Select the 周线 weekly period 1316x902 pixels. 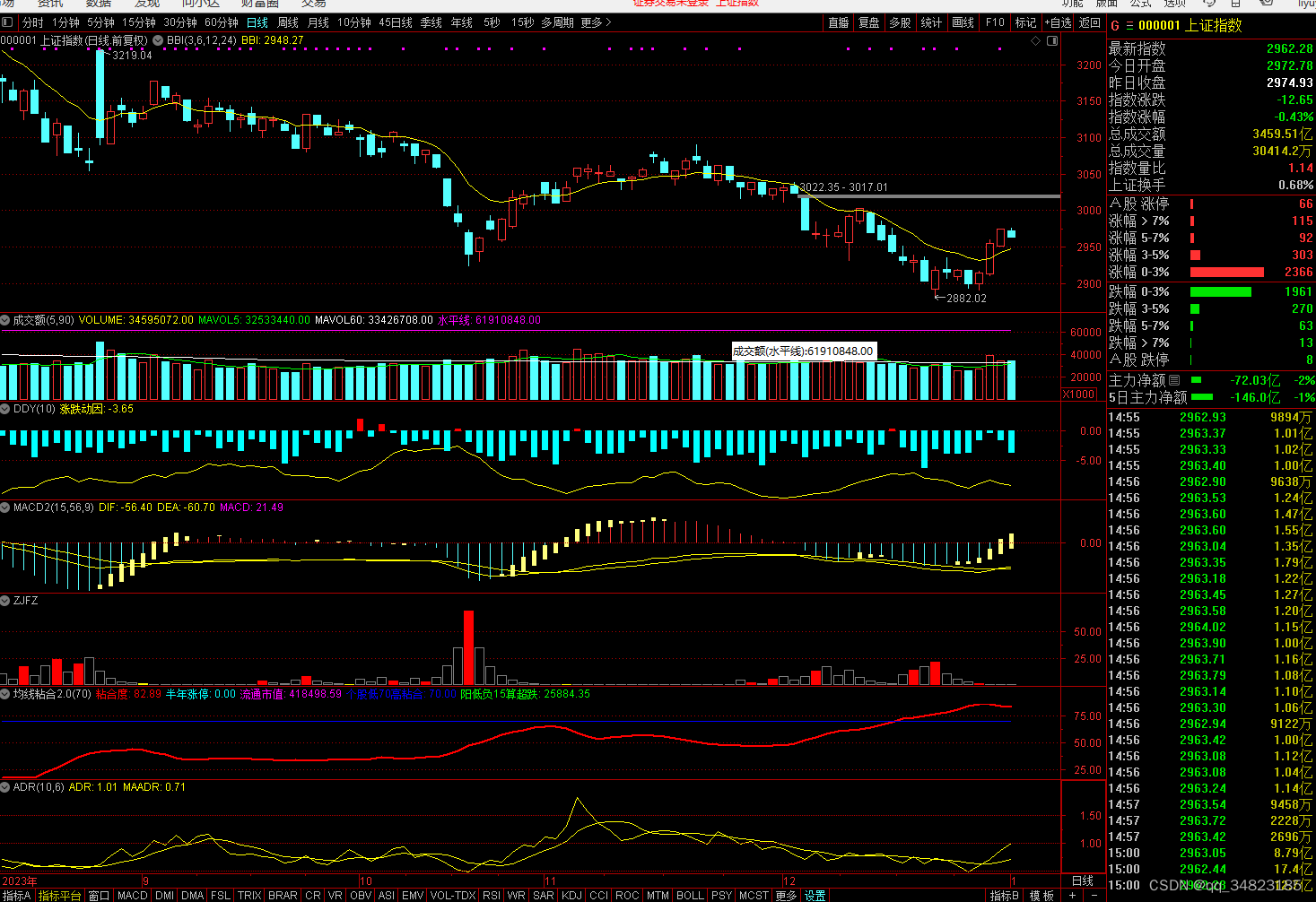click(x=288, y=22)
